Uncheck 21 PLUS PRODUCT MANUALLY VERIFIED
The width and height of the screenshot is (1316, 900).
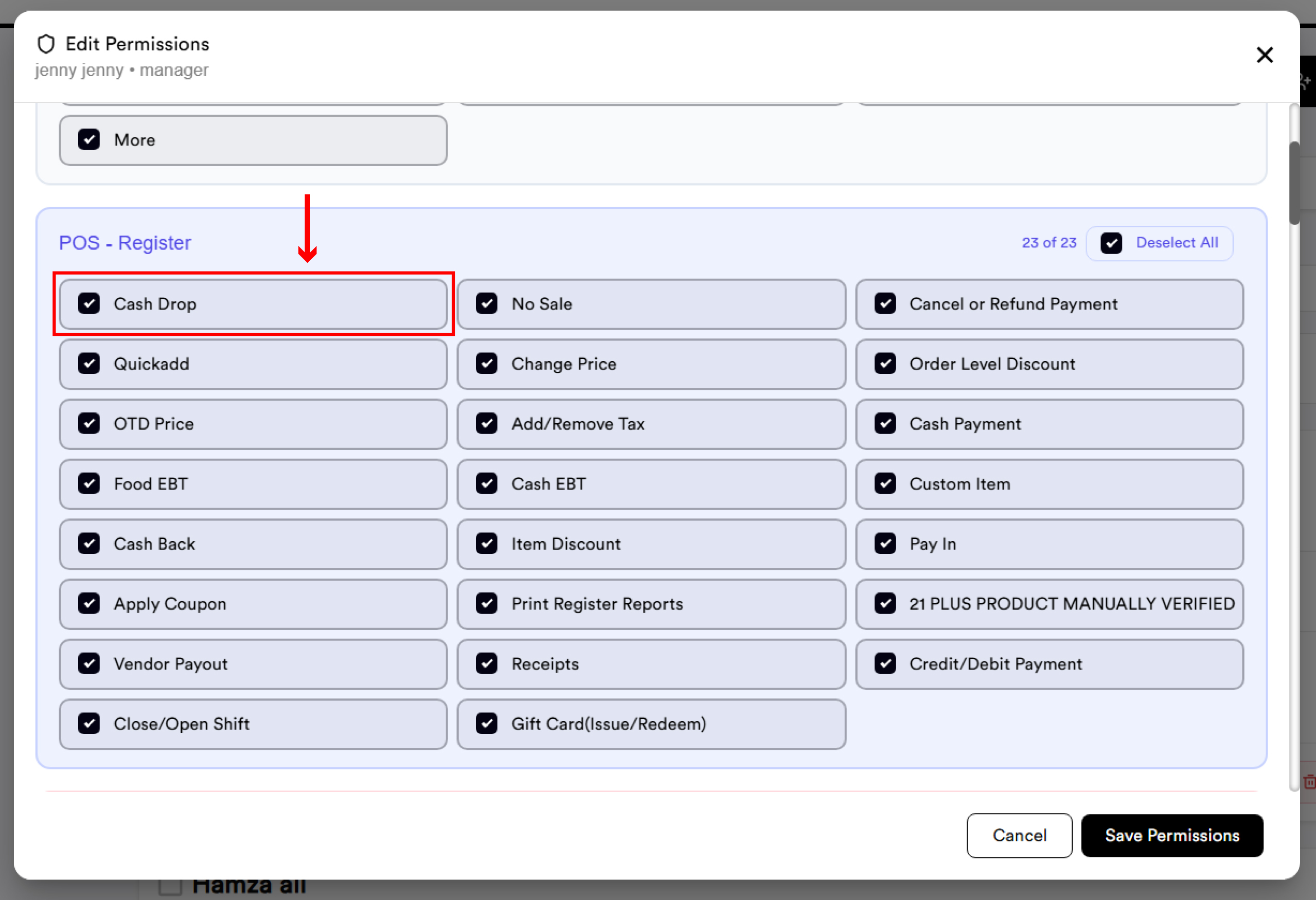884,603
